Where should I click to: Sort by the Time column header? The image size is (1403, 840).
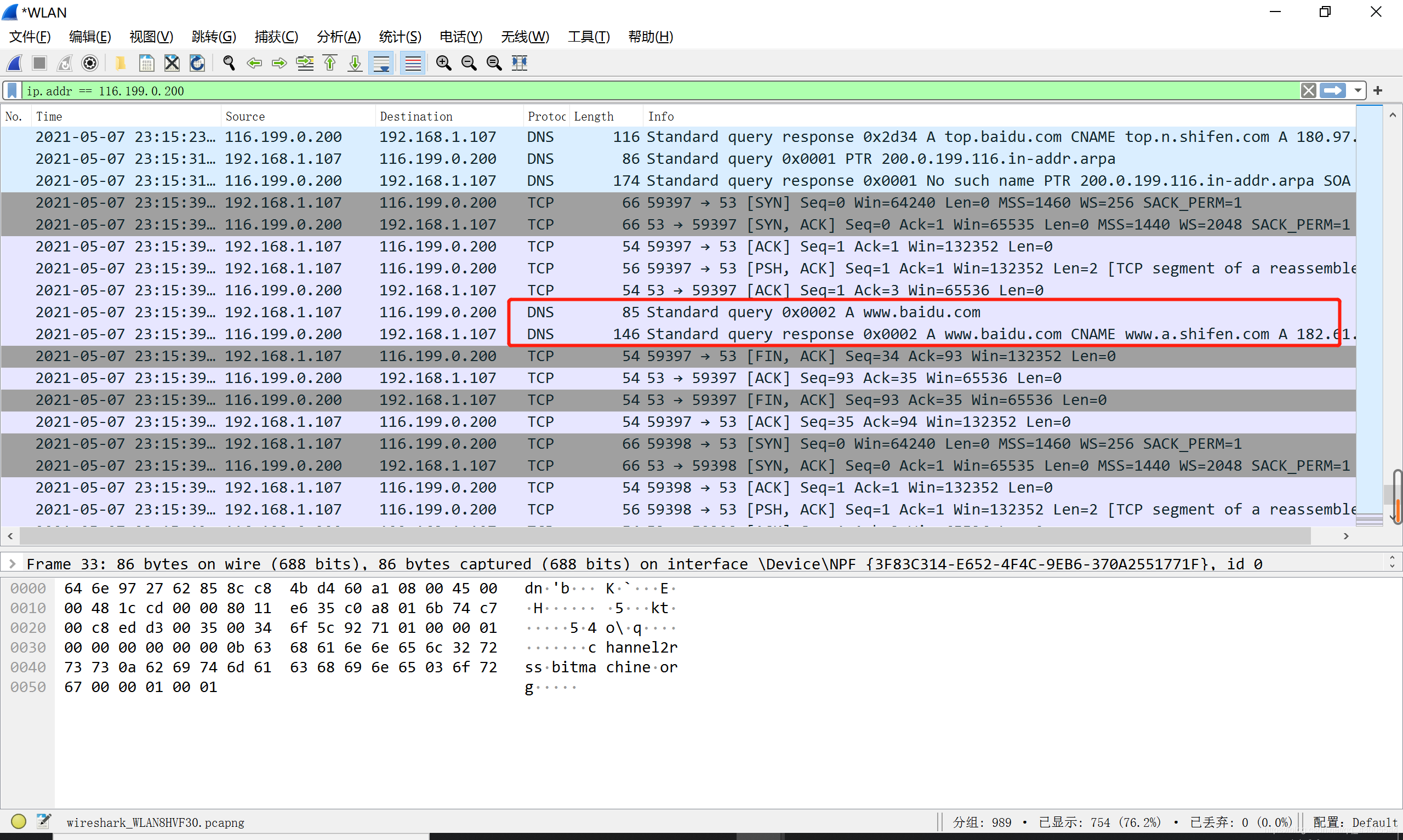click(126, 116)
